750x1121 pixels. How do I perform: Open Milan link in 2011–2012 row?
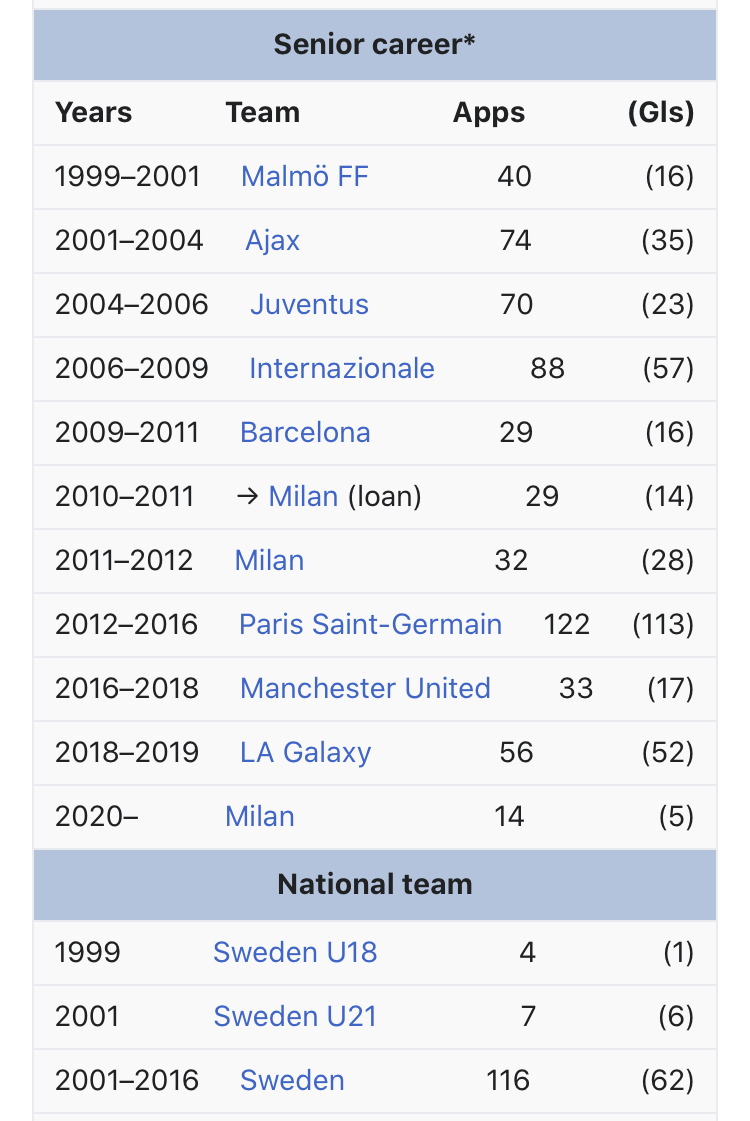270,560
